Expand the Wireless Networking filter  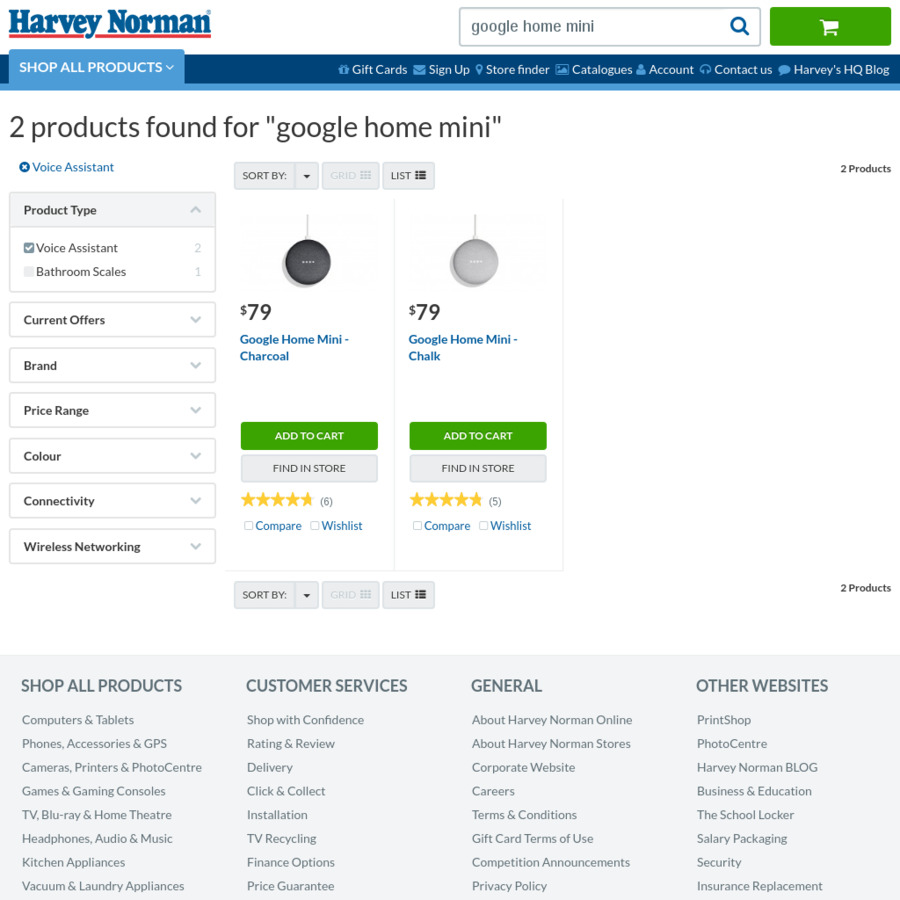click(x=112, y=546)
